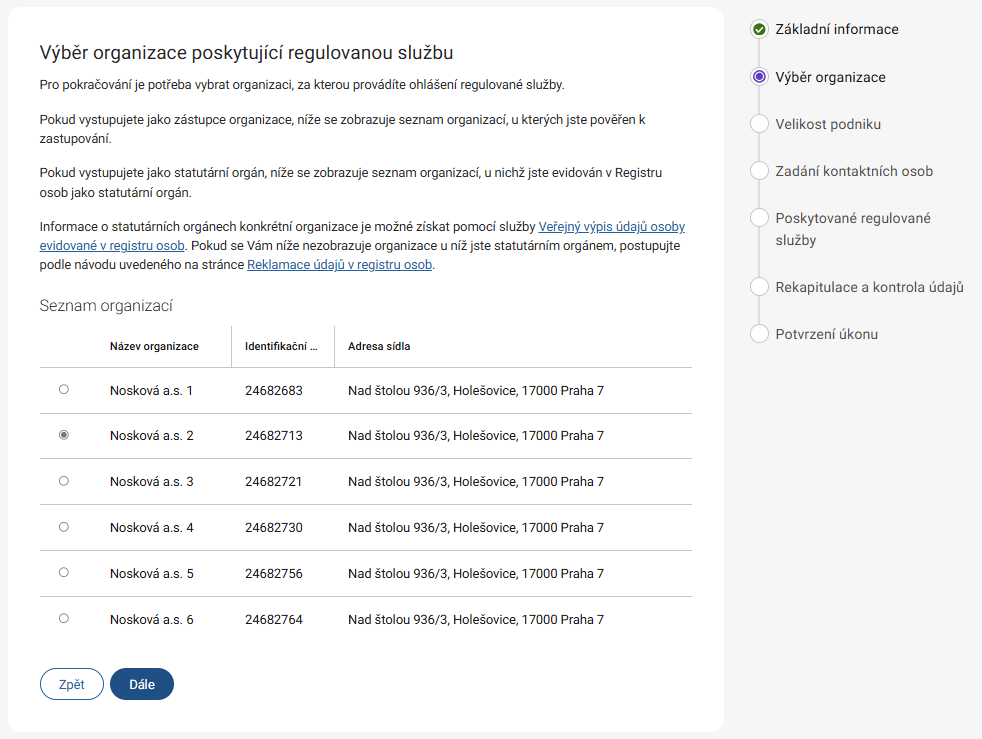Viewport: 982px width, 739px height.
Task: Click the Velikost podniku step circle
Action: [759, 124]
